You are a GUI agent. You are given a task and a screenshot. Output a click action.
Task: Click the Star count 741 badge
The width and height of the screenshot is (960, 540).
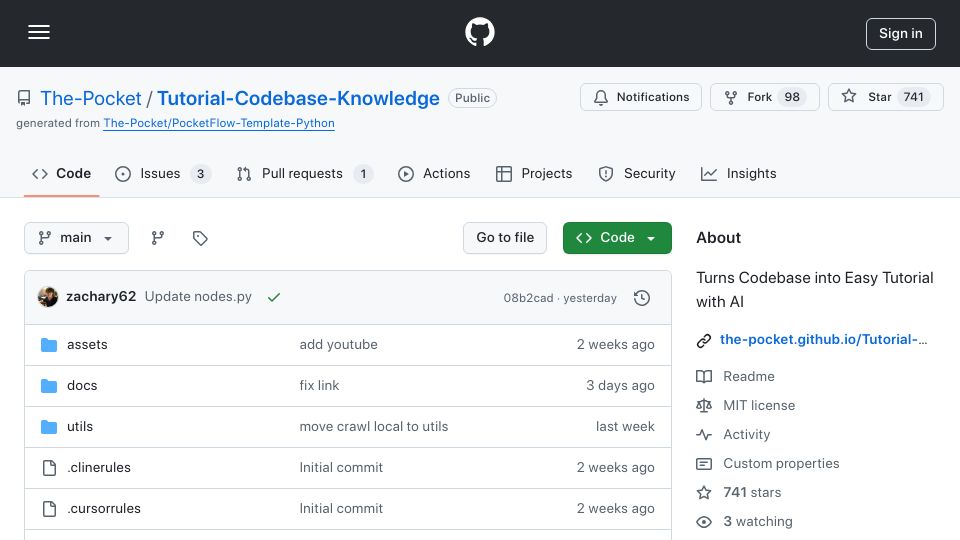913,97
